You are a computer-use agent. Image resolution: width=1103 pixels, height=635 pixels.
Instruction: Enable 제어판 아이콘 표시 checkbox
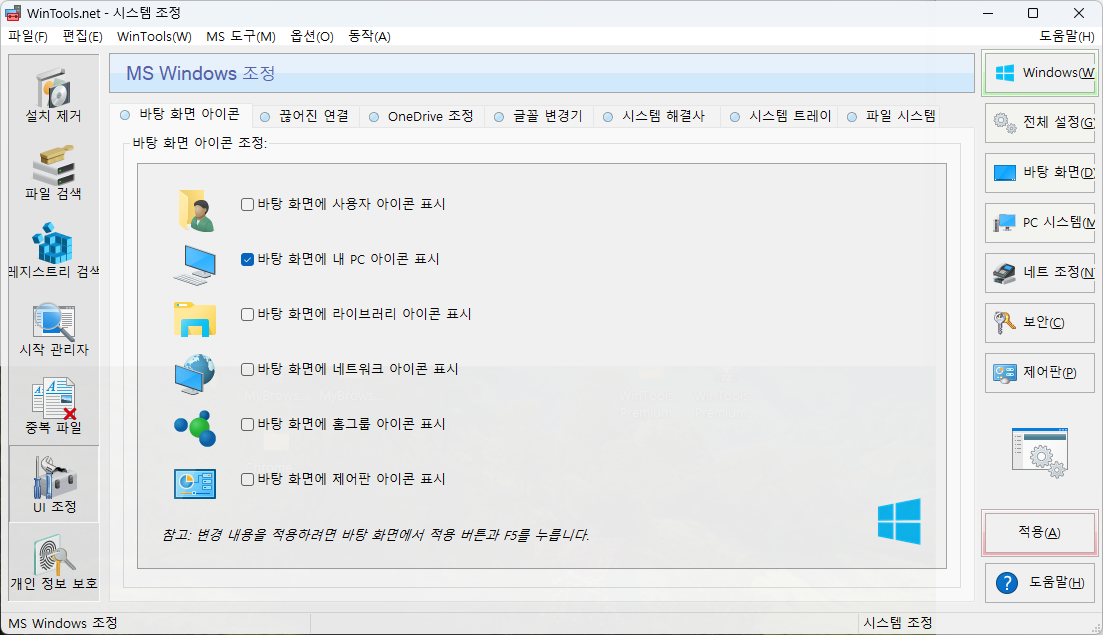pos(247,480)
